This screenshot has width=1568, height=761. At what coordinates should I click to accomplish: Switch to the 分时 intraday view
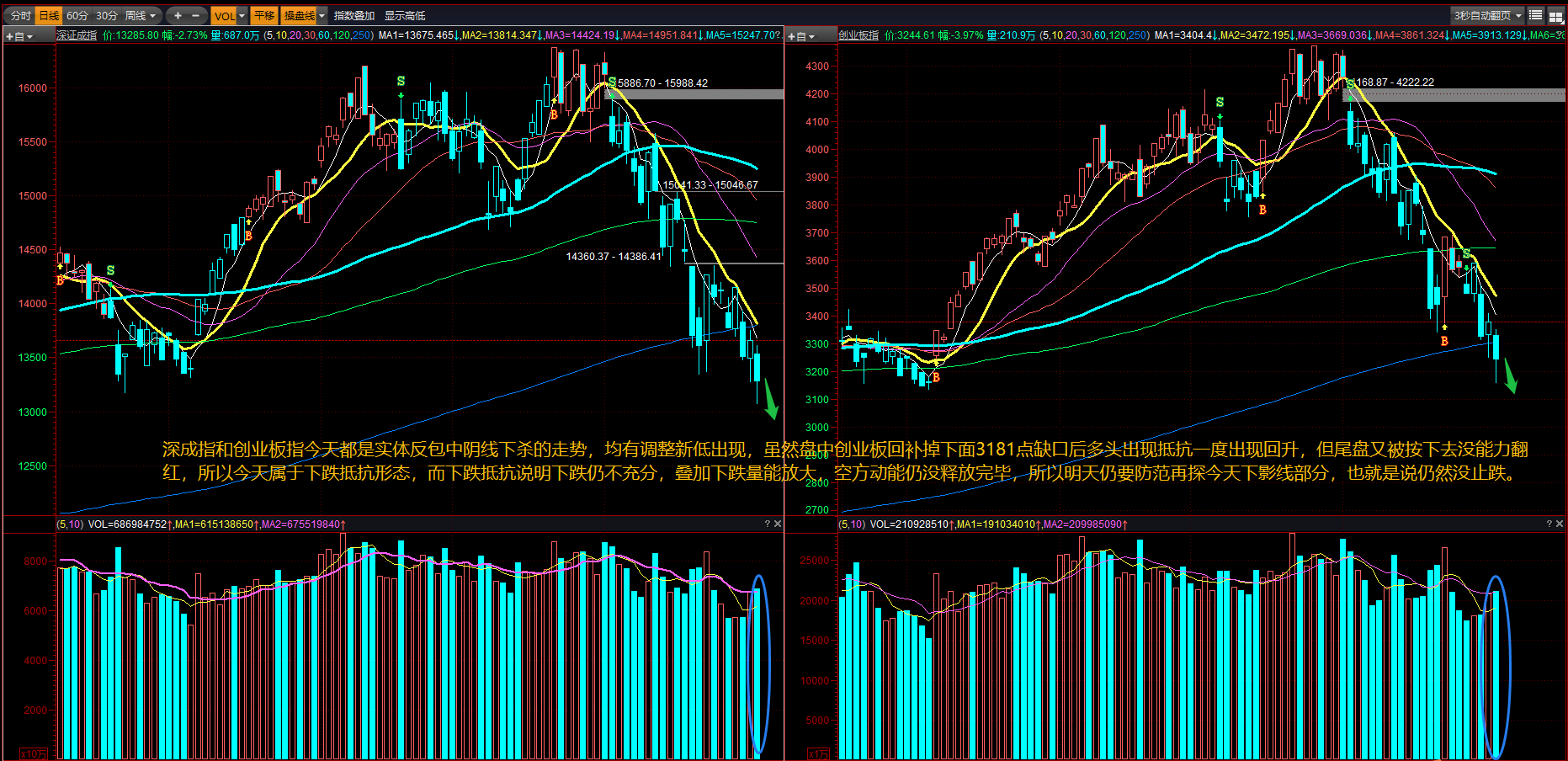coord(20,15)
